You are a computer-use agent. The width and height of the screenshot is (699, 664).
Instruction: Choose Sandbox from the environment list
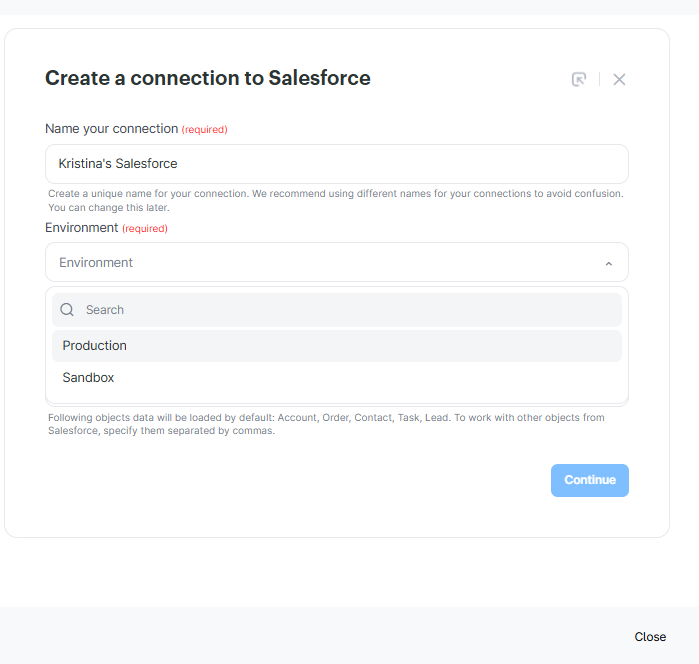click(x=88, y=378)
